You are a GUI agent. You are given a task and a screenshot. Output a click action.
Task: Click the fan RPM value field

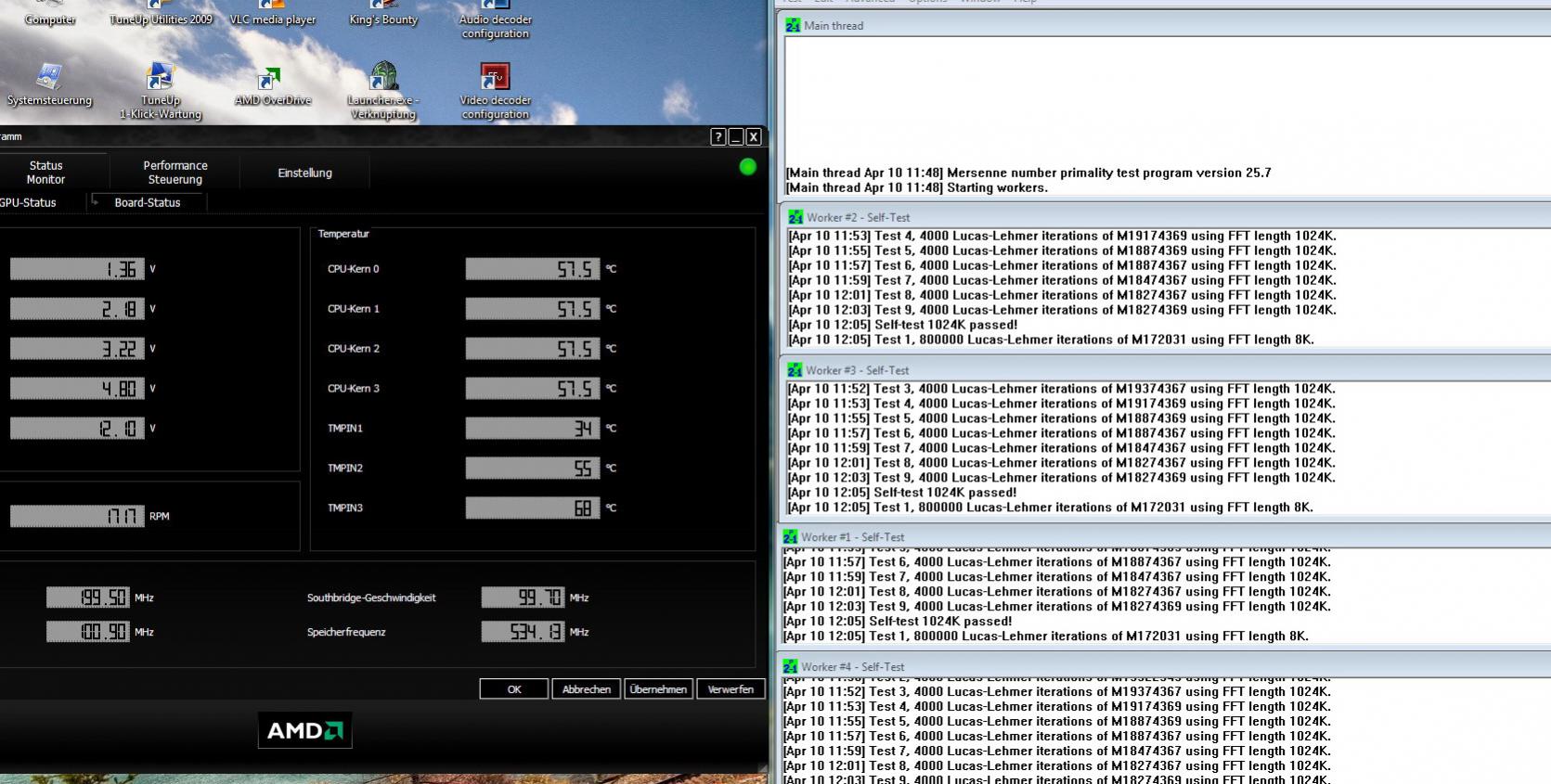[x=77, y=516]
